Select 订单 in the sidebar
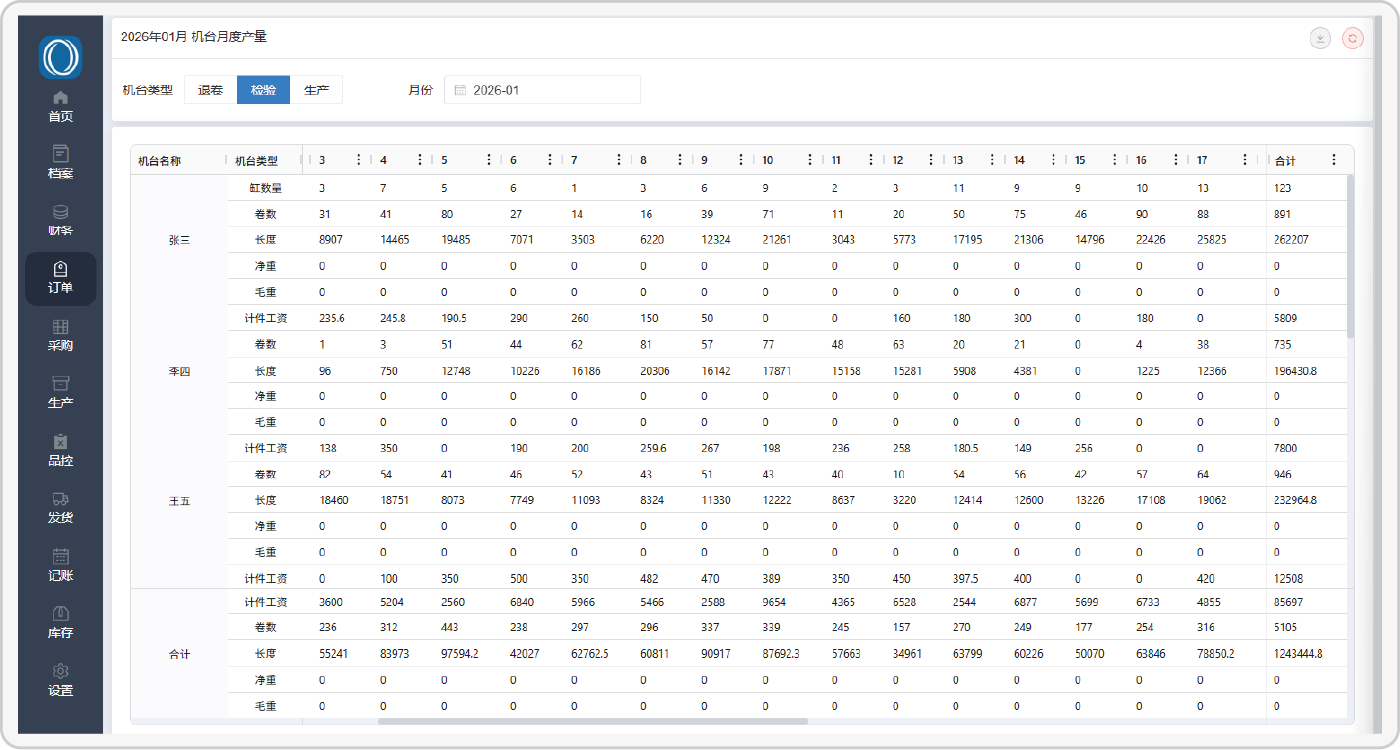 (60, 278)
